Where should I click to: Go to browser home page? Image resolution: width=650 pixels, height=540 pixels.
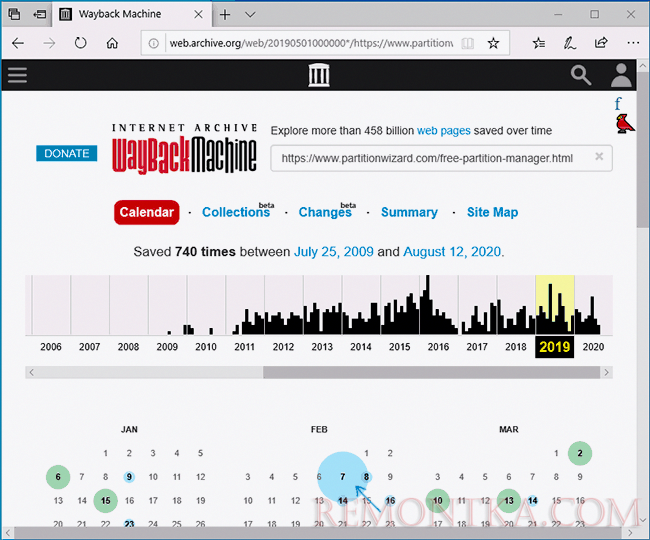pos(112,43)
